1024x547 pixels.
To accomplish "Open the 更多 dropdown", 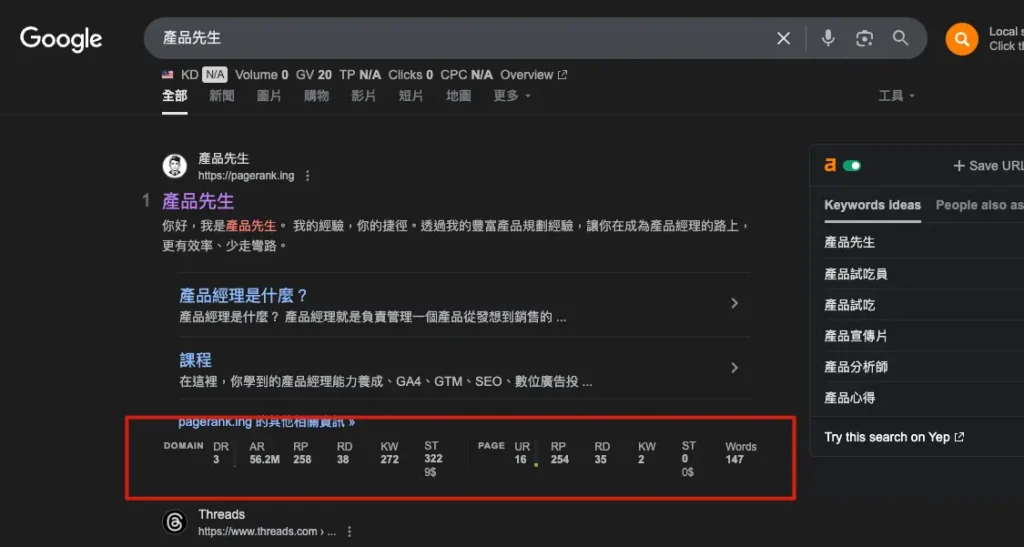I will (512, 96).
